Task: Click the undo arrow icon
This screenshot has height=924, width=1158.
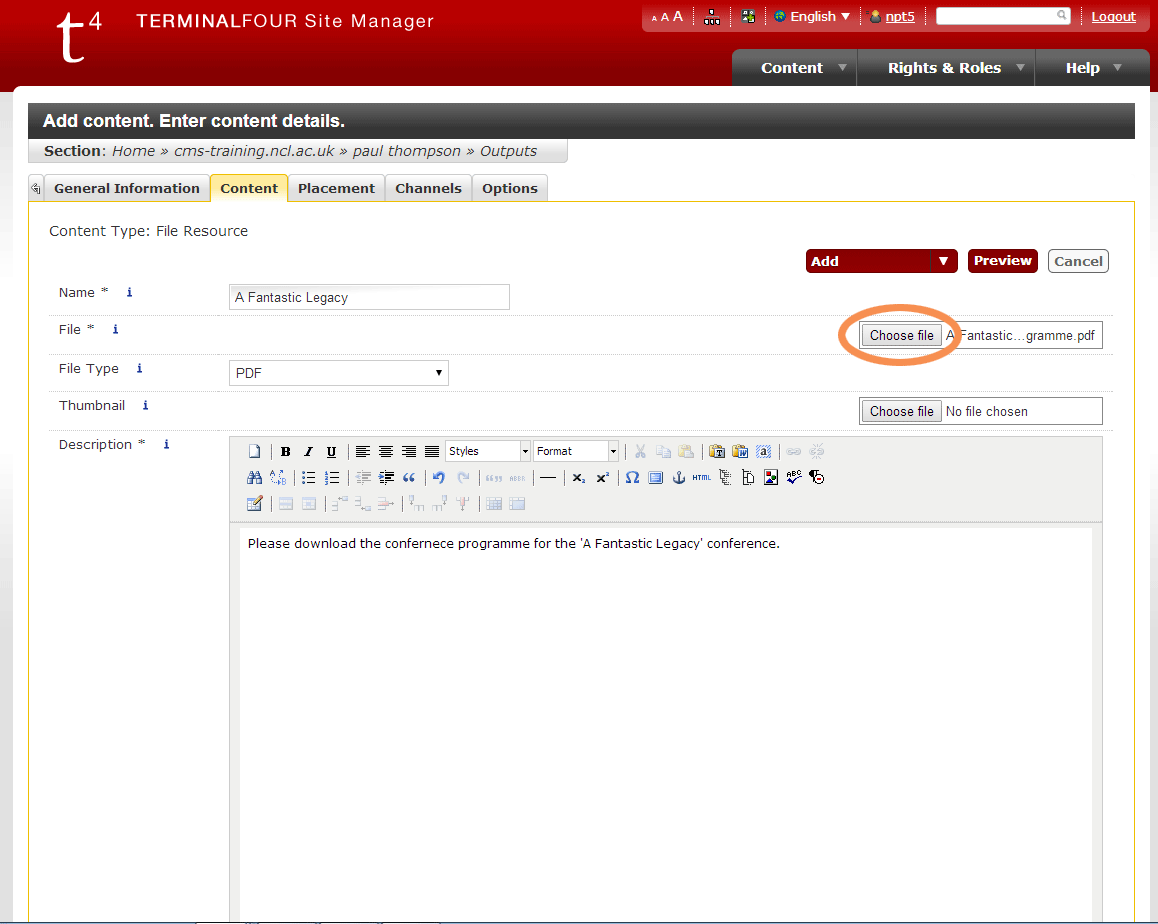Action: click(x=438, y=478)
